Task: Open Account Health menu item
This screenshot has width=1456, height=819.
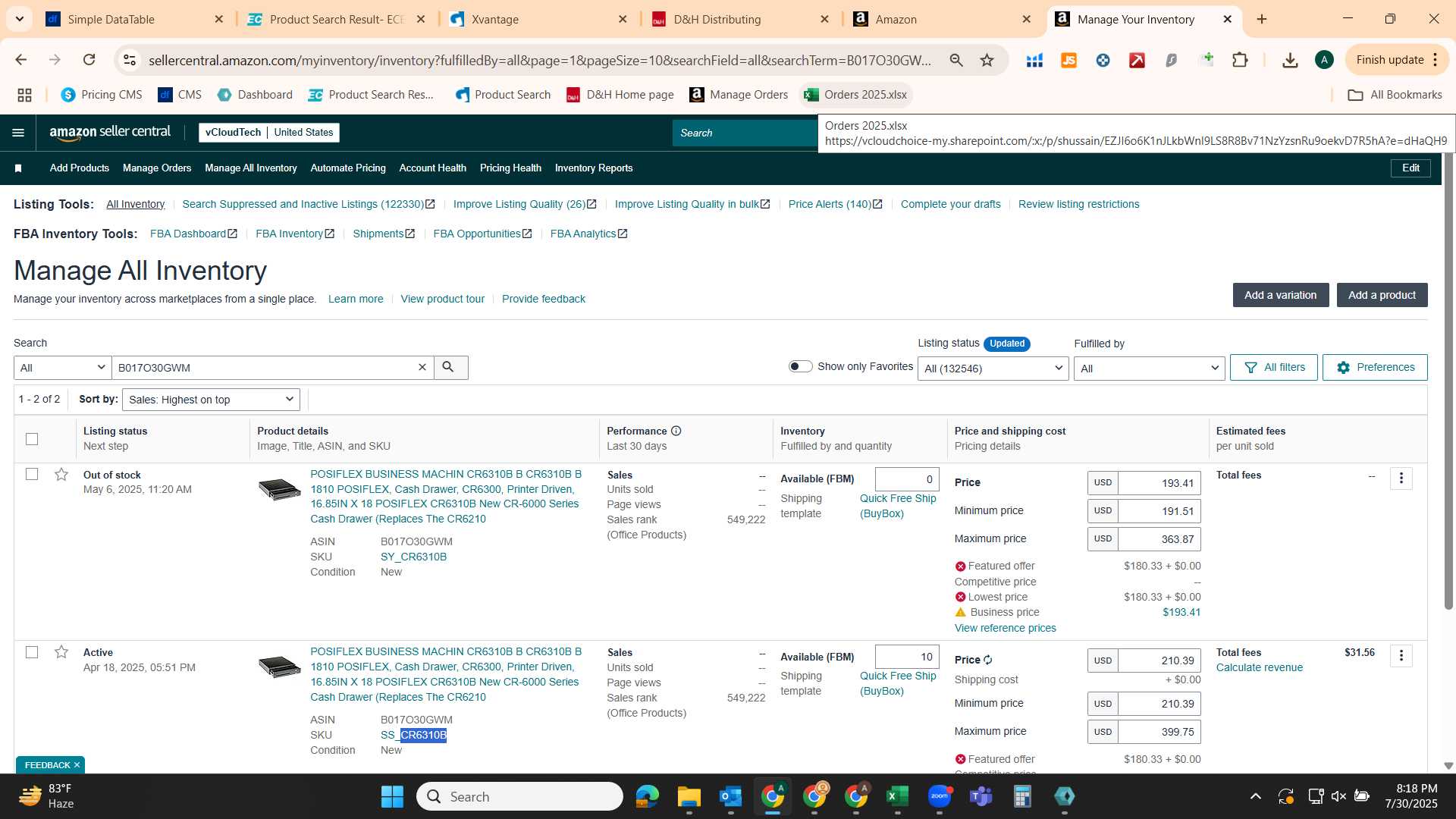Action: coord(433,168)
